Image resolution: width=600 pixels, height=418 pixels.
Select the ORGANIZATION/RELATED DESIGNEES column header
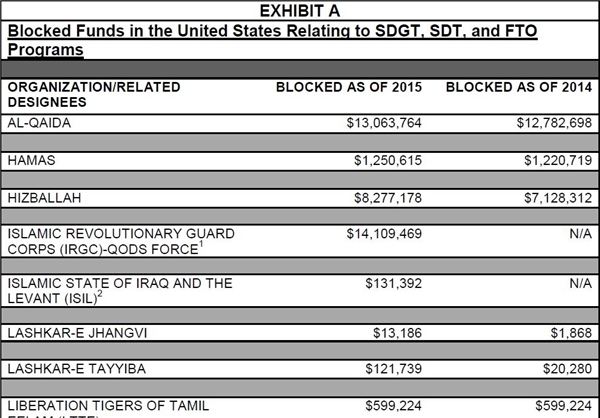coord(94,94)
